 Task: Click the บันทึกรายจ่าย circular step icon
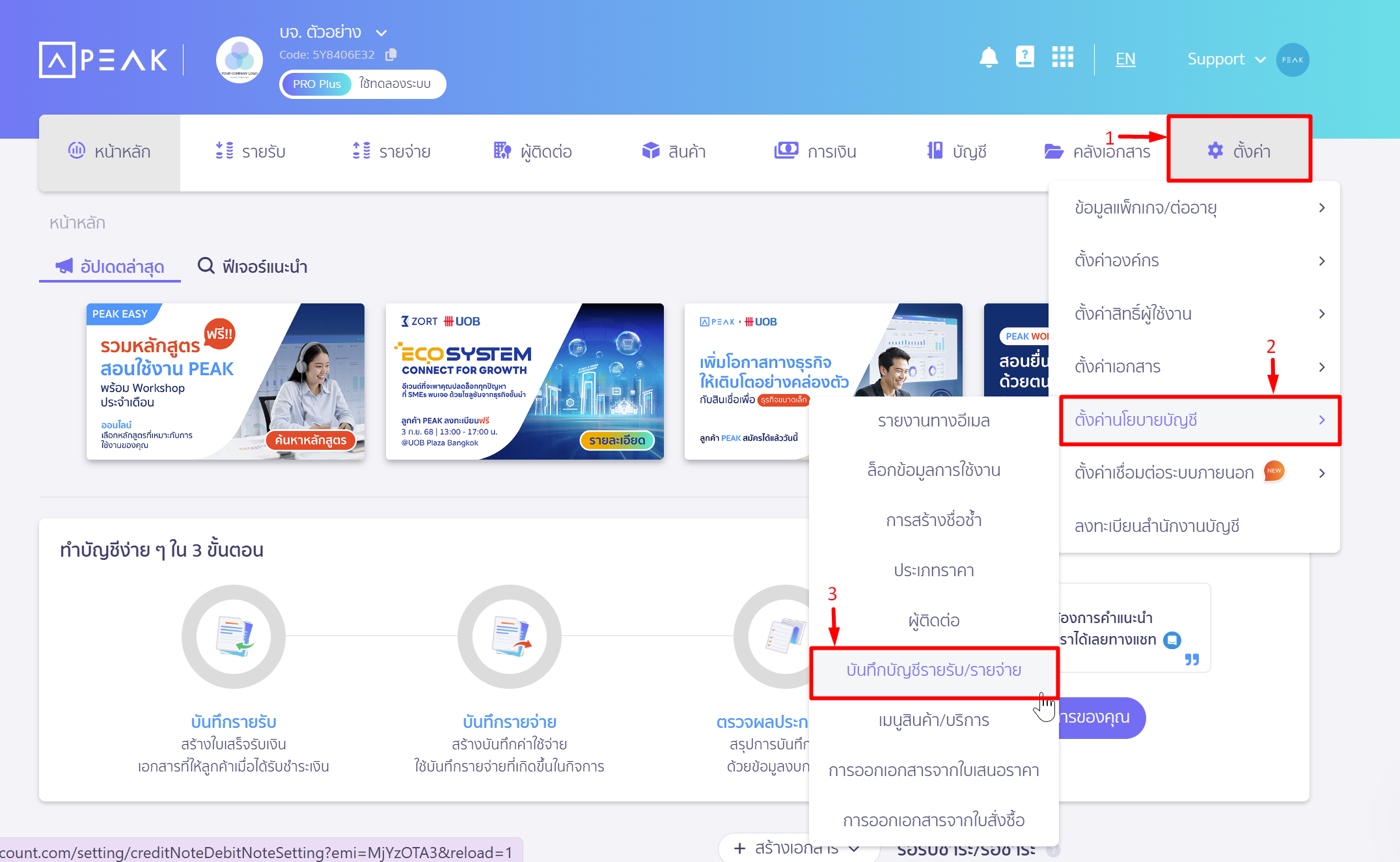click(x=510, y=636)
